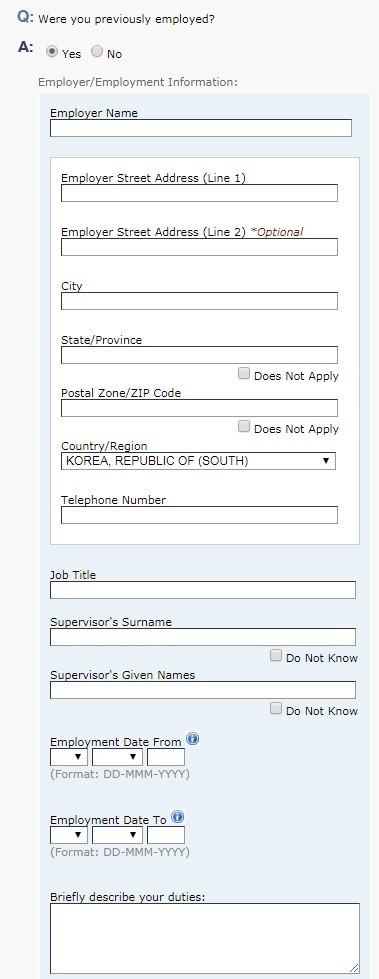Tick Do Not Know under Supervisor's Given Names
The width and height of the screenshot is (379, 979).
[x=276, y=709]
